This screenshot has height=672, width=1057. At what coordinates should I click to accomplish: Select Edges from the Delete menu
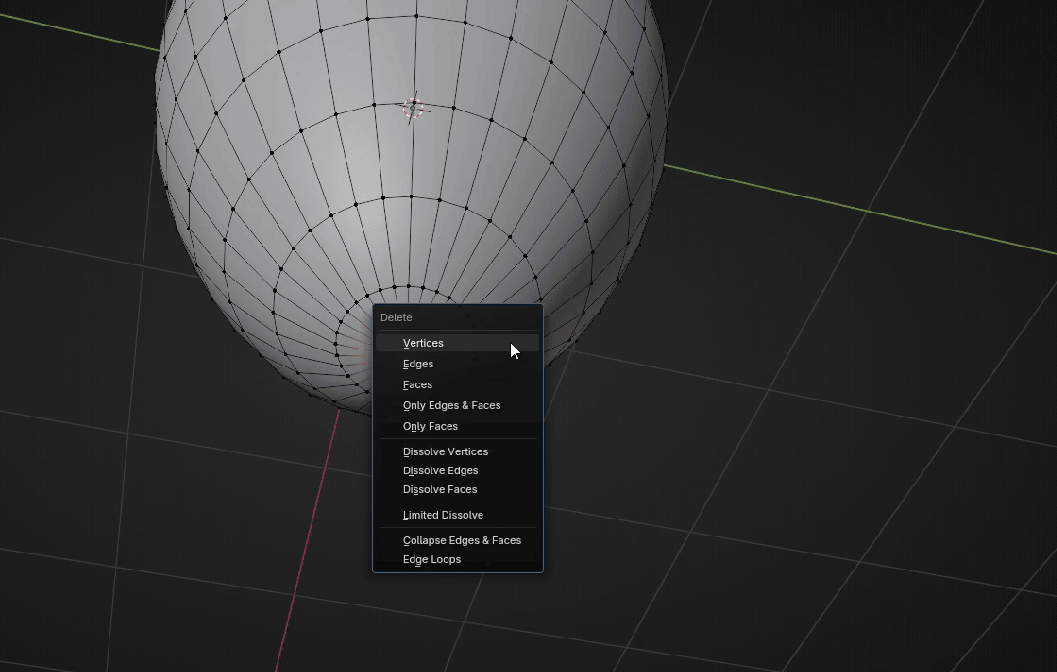[x=418, y=364]
